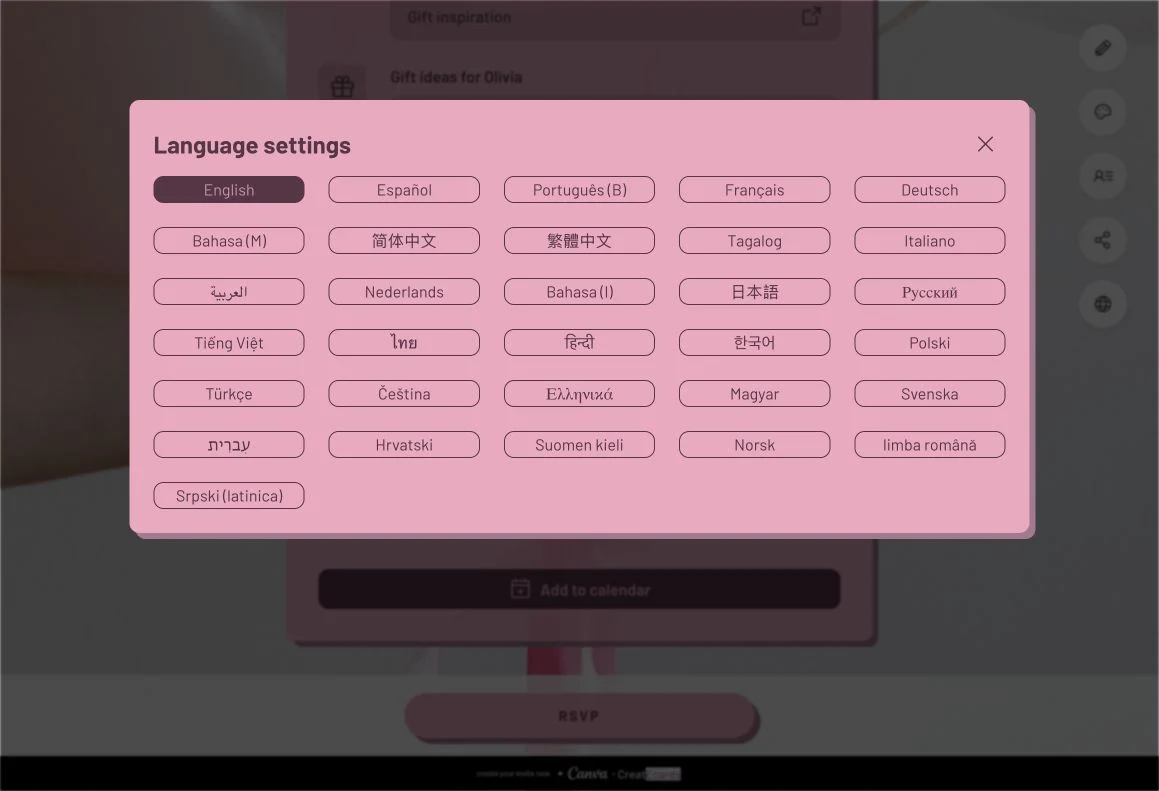
Task: Select Русский language
Action: [x=930, y=292]
